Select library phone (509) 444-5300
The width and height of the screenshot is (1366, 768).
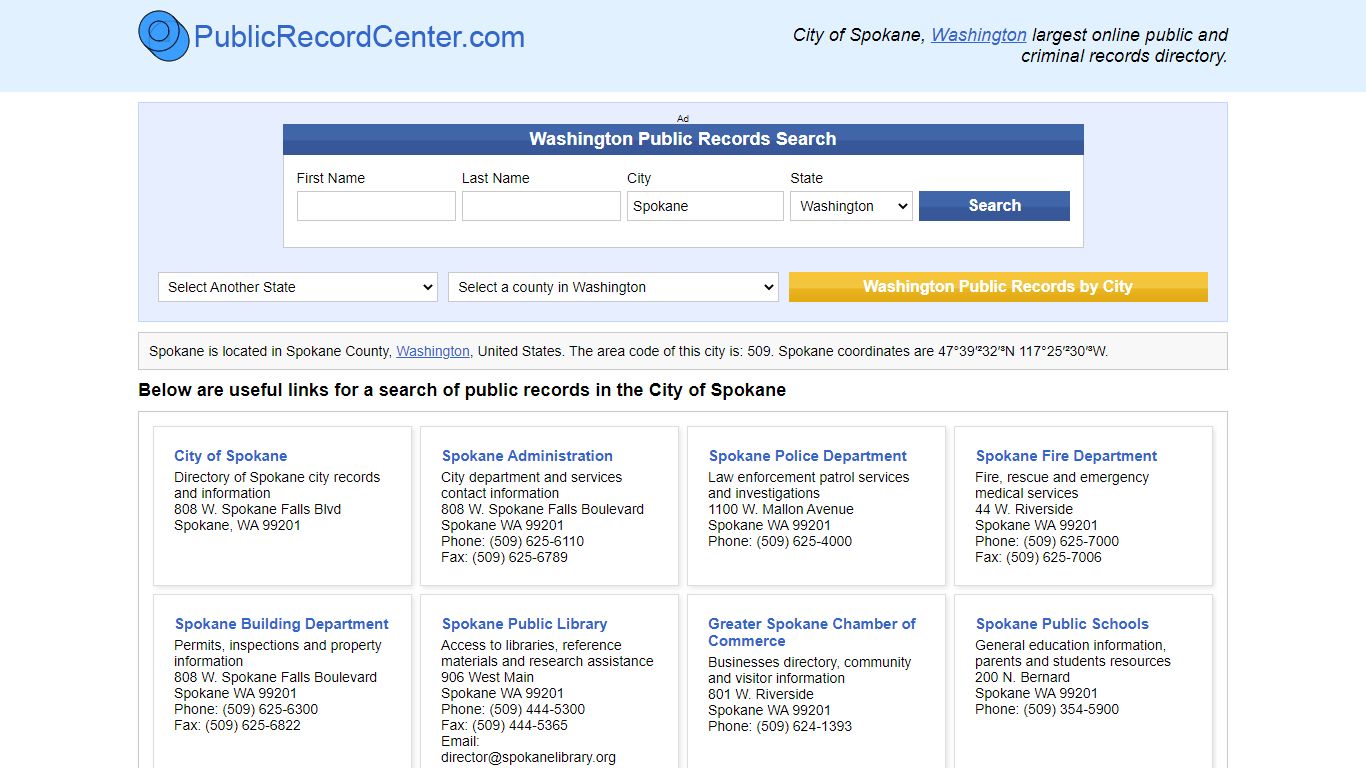coord(537,709)
